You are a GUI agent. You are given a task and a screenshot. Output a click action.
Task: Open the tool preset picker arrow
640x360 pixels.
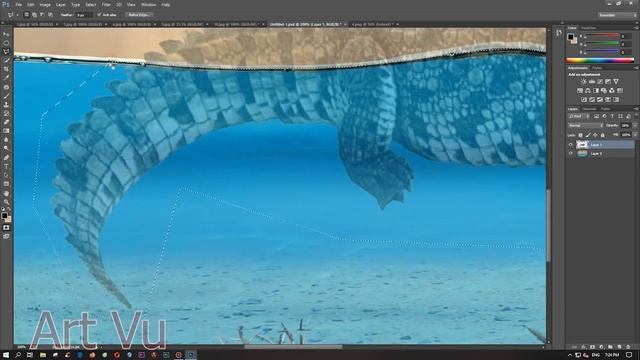click(x=17, y=15)
